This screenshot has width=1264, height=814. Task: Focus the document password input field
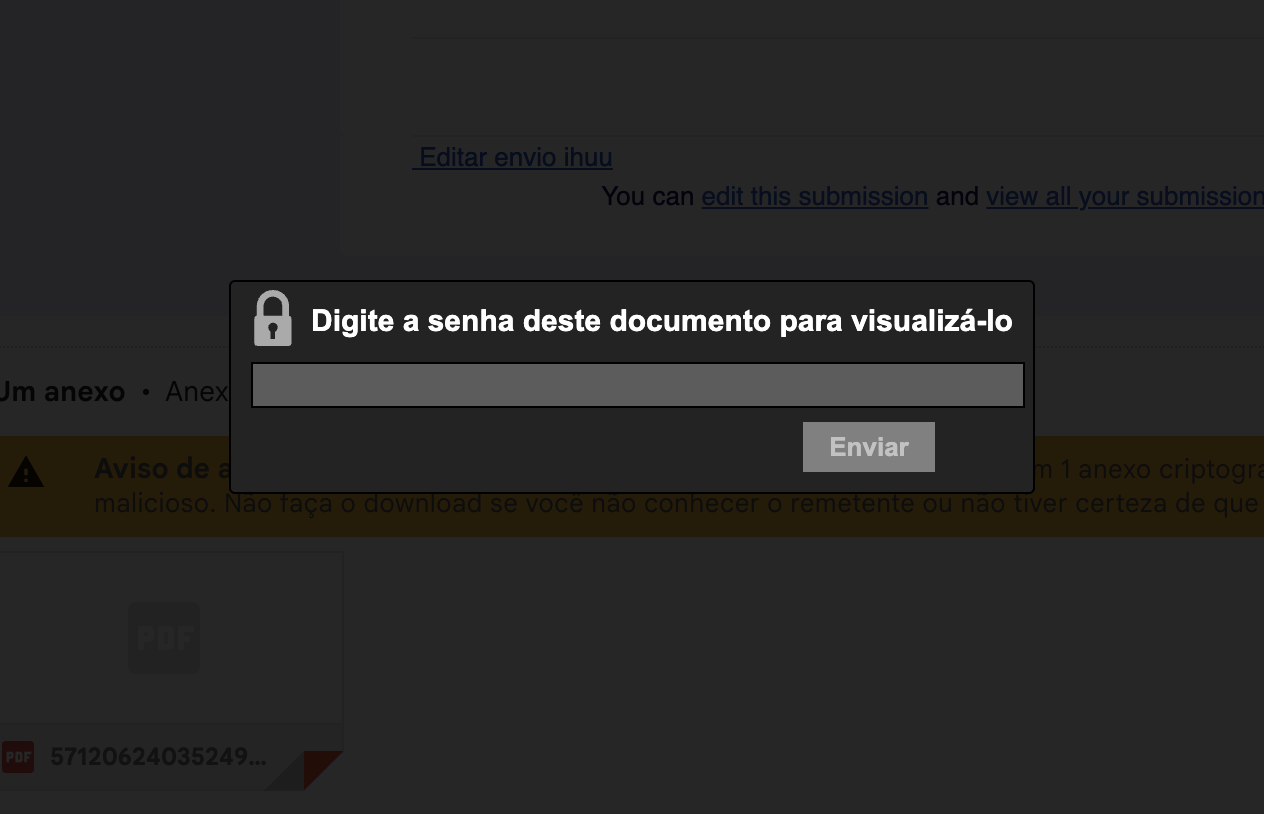(638, 385)
